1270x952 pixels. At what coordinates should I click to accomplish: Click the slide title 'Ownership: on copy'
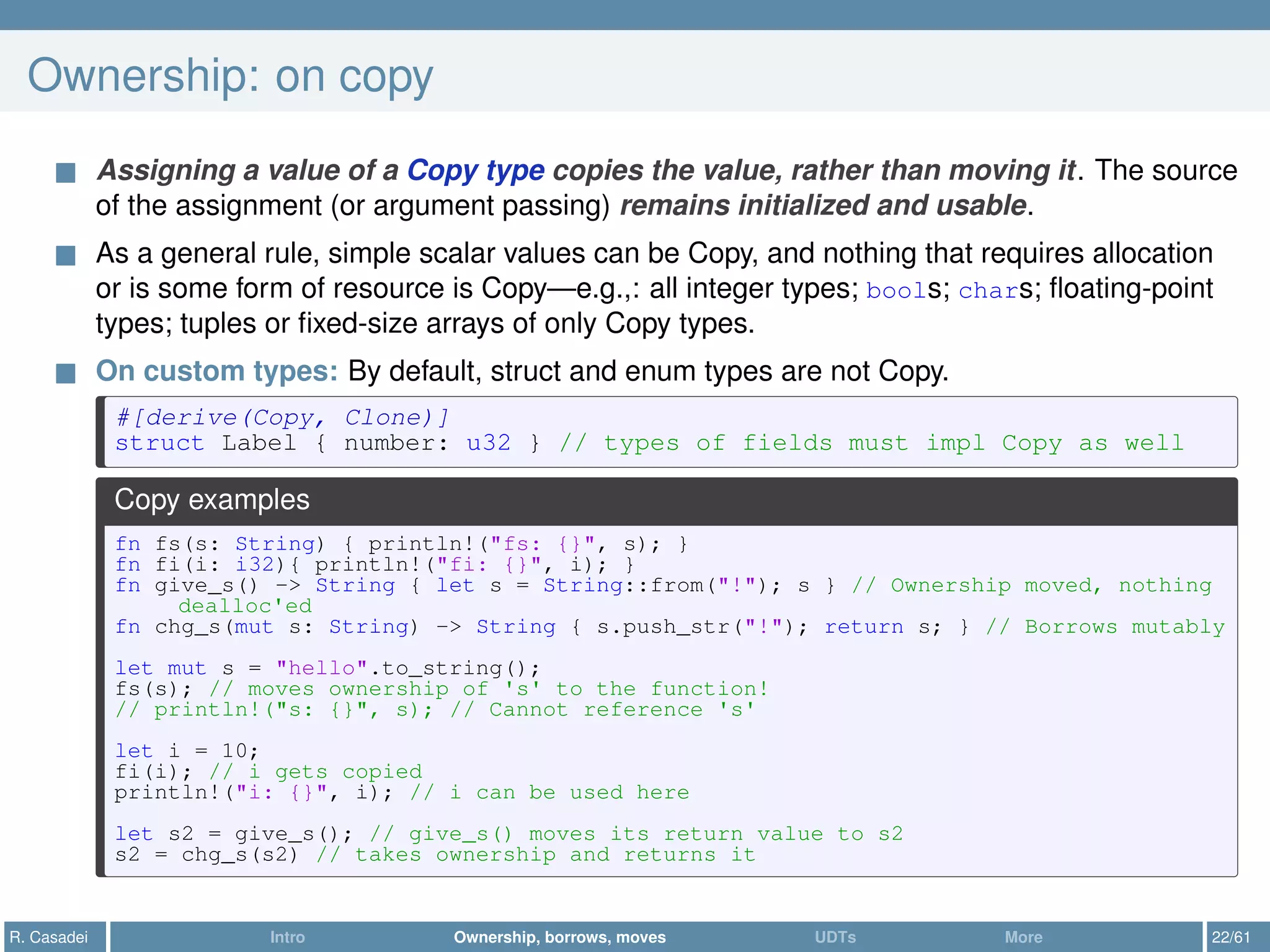[x=230, y=76]
